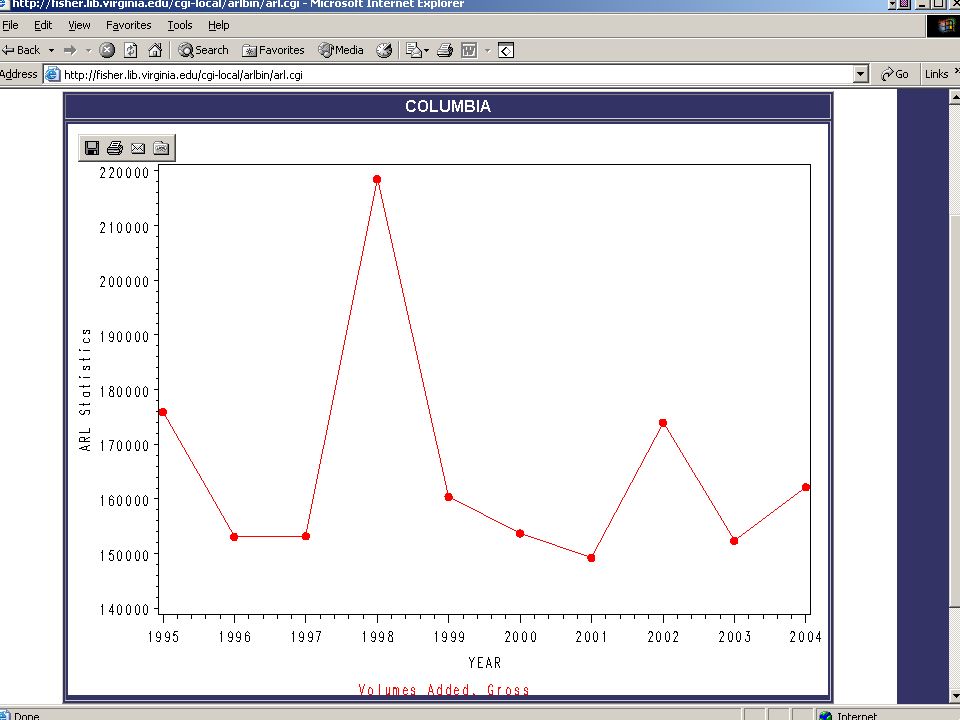Viewport: 960px width, 720px height.
Task: Click the Internet zone status indicator
Action: [849, 715]
